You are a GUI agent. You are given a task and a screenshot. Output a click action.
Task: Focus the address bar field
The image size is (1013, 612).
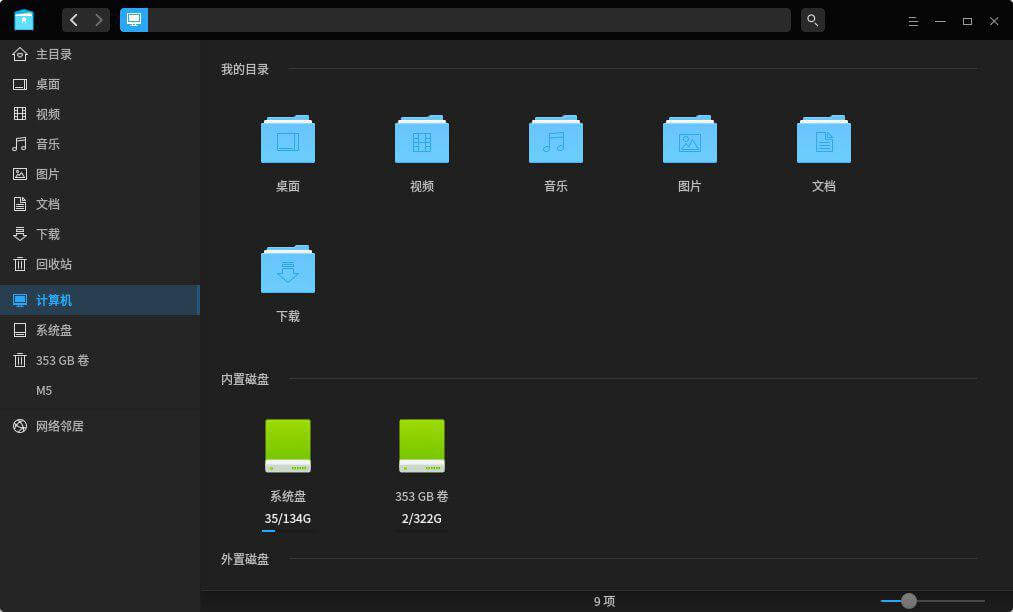point(469,20)
